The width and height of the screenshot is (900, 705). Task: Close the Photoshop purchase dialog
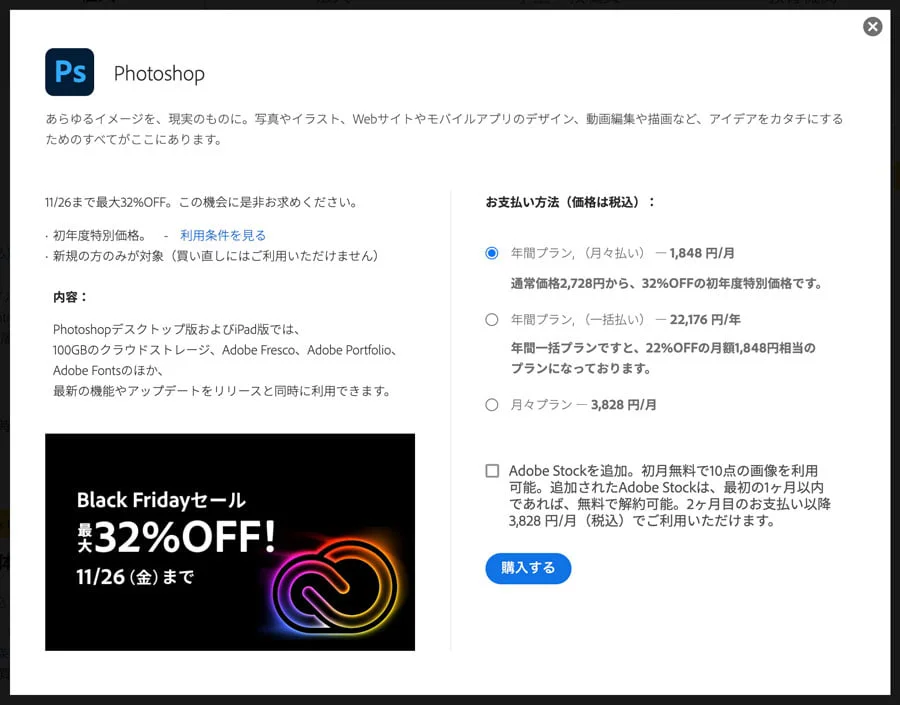pyautogui.click(x=872, y=26)
